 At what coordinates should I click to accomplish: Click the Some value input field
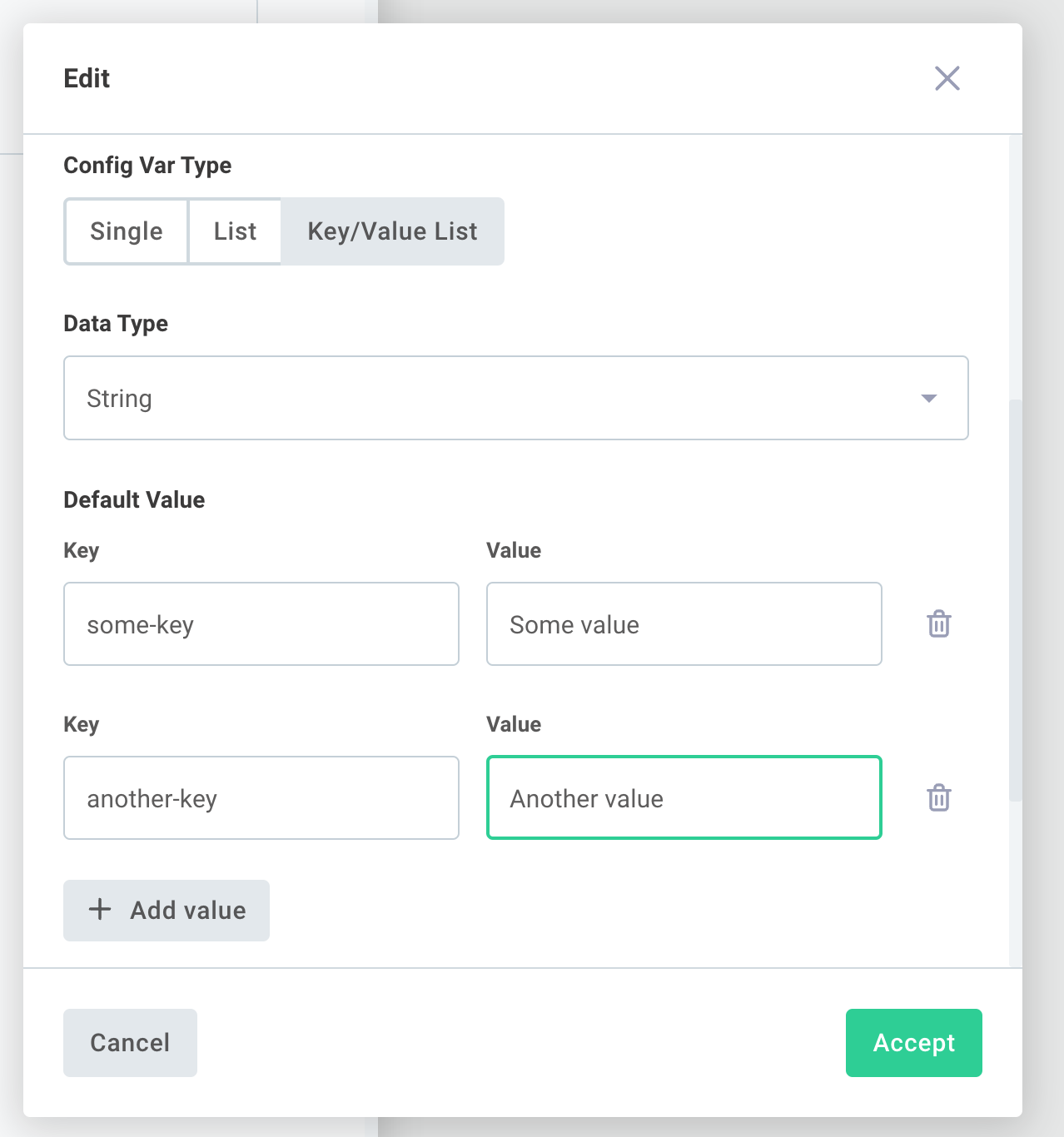coord(684,623)
